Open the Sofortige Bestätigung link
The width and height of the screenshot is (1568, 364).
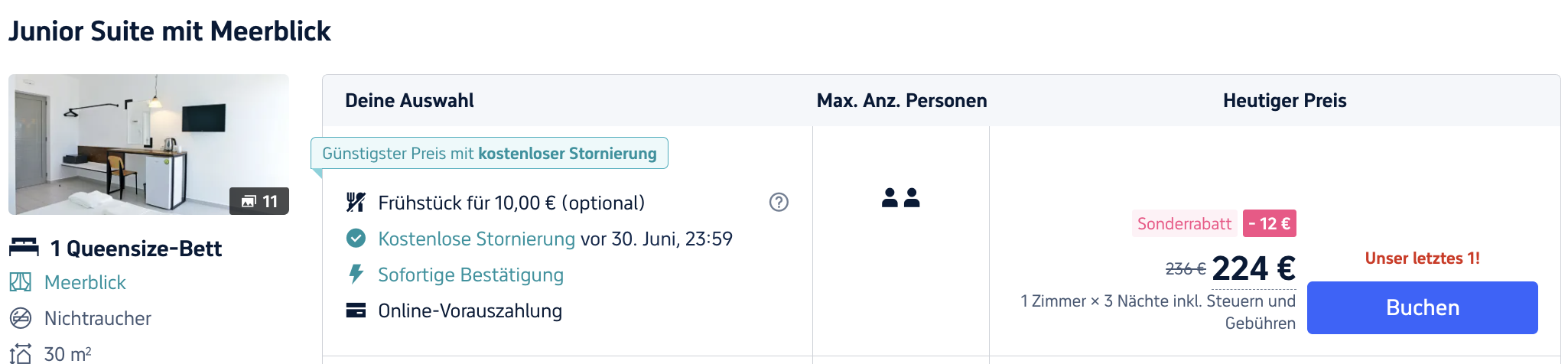click(470, 275)
